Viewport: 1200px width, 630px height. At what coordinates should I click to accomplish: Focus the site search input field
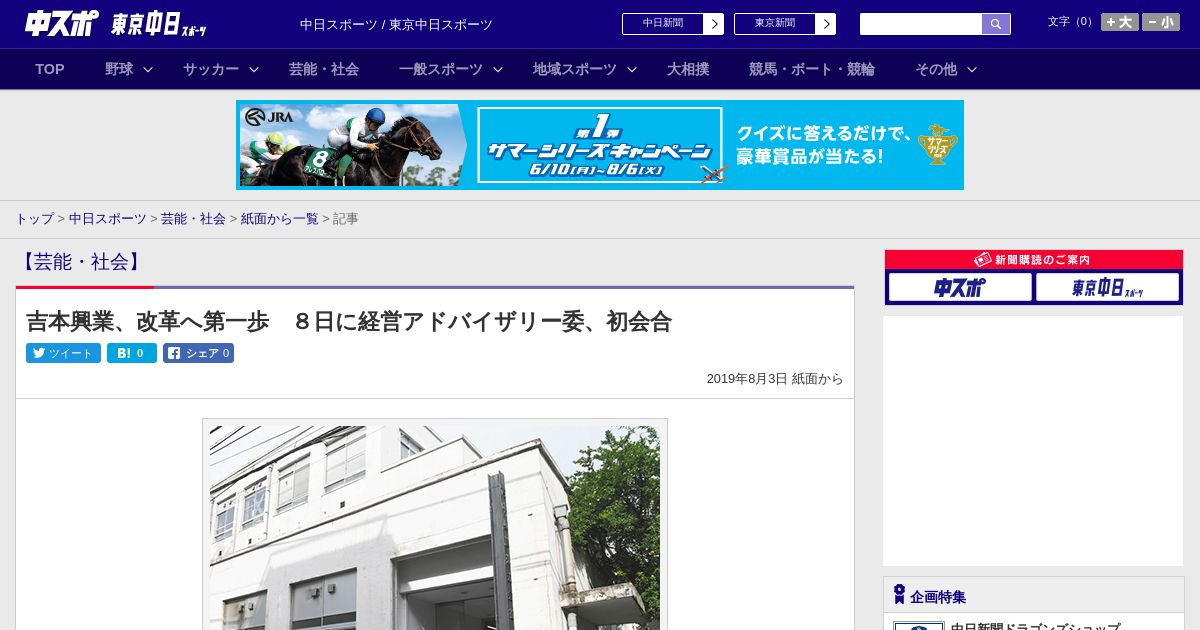point(921,24)
